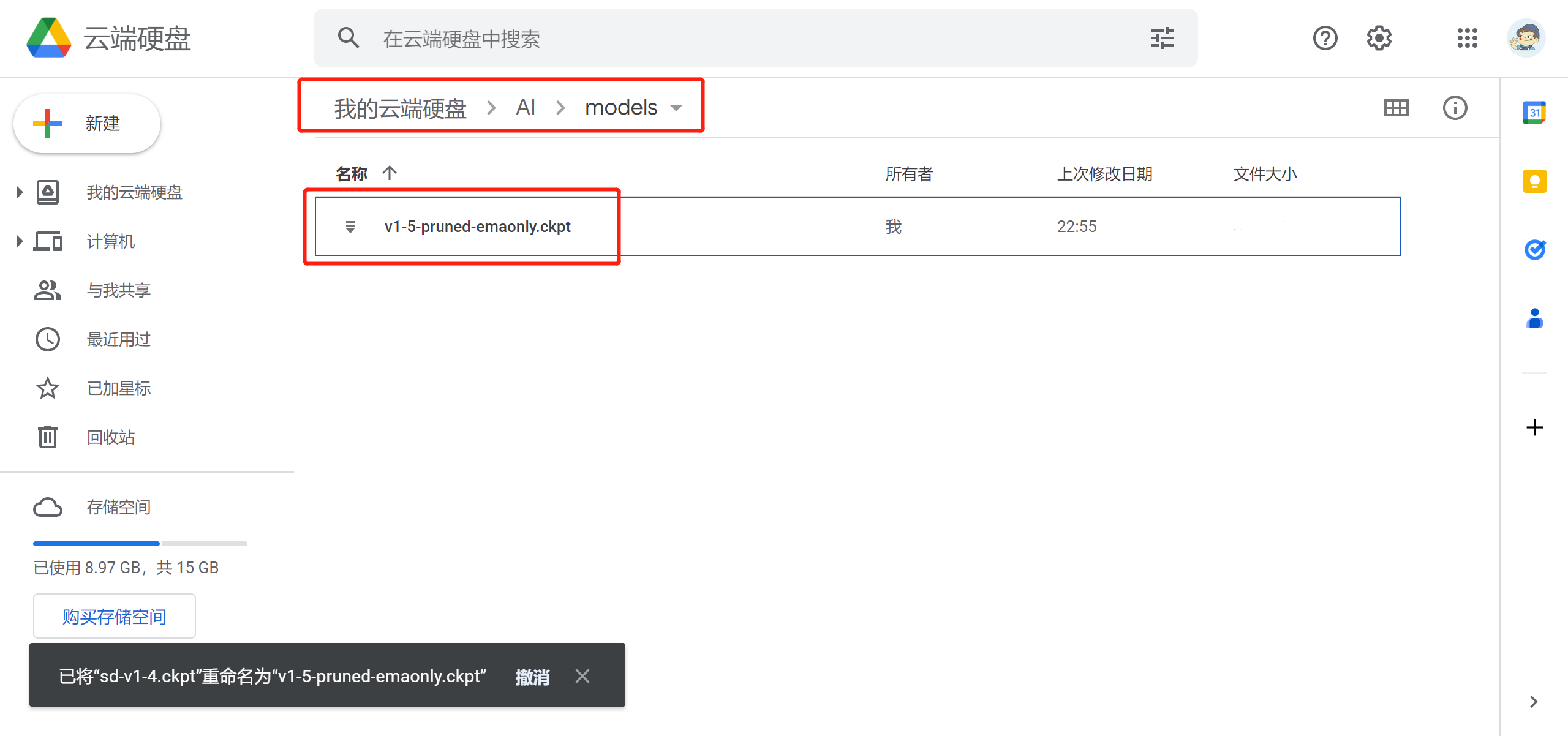The height and width of the screenshot is (736, 1568).
Task: Open Starred files section
Action: click(x=119, y=388)
